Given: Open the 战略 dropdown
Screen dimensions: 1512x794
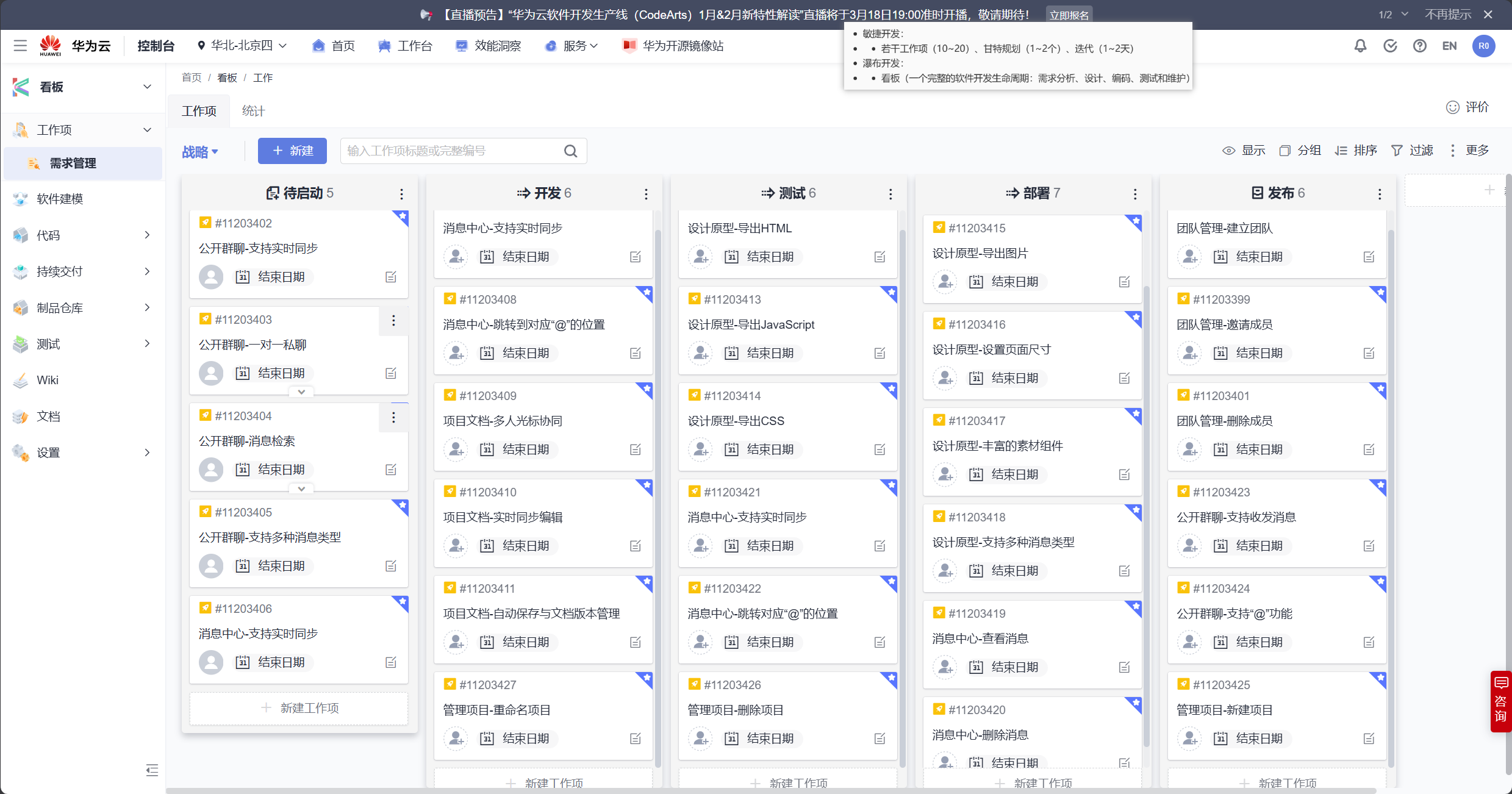Looking at the screenshot, I should [x=200, y=151].
